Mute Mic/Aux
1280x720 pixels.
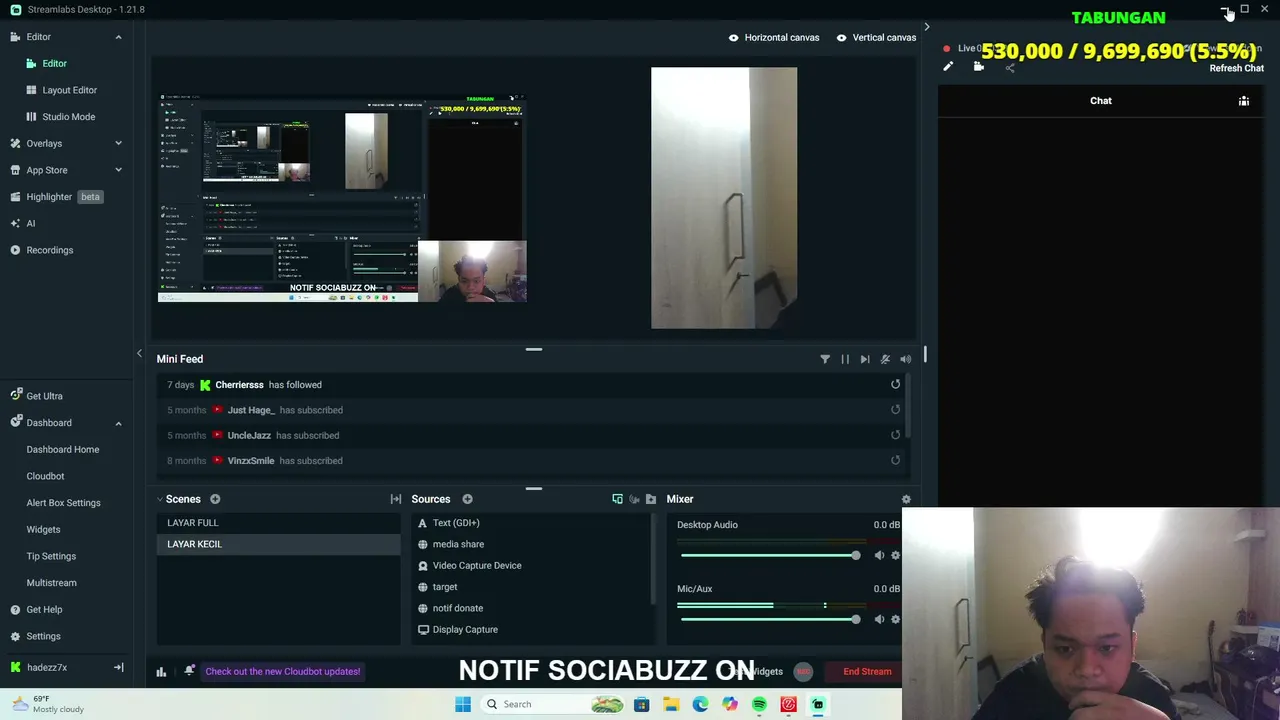879,619
